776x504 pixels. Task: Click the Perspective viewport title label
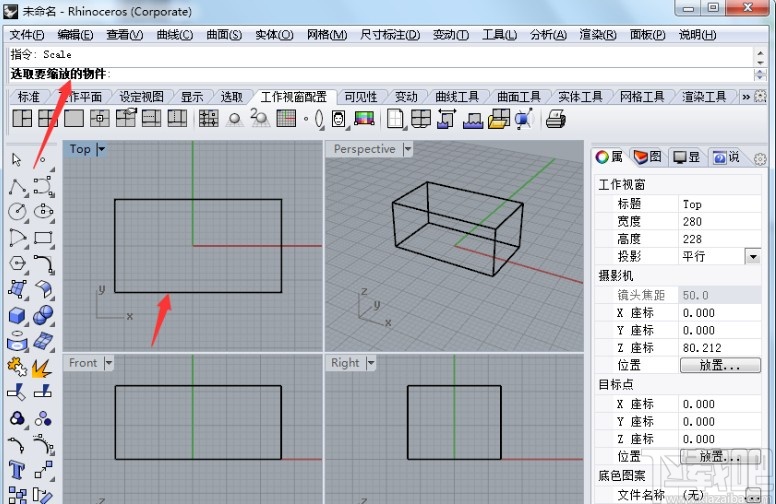(x=364, y=149)
